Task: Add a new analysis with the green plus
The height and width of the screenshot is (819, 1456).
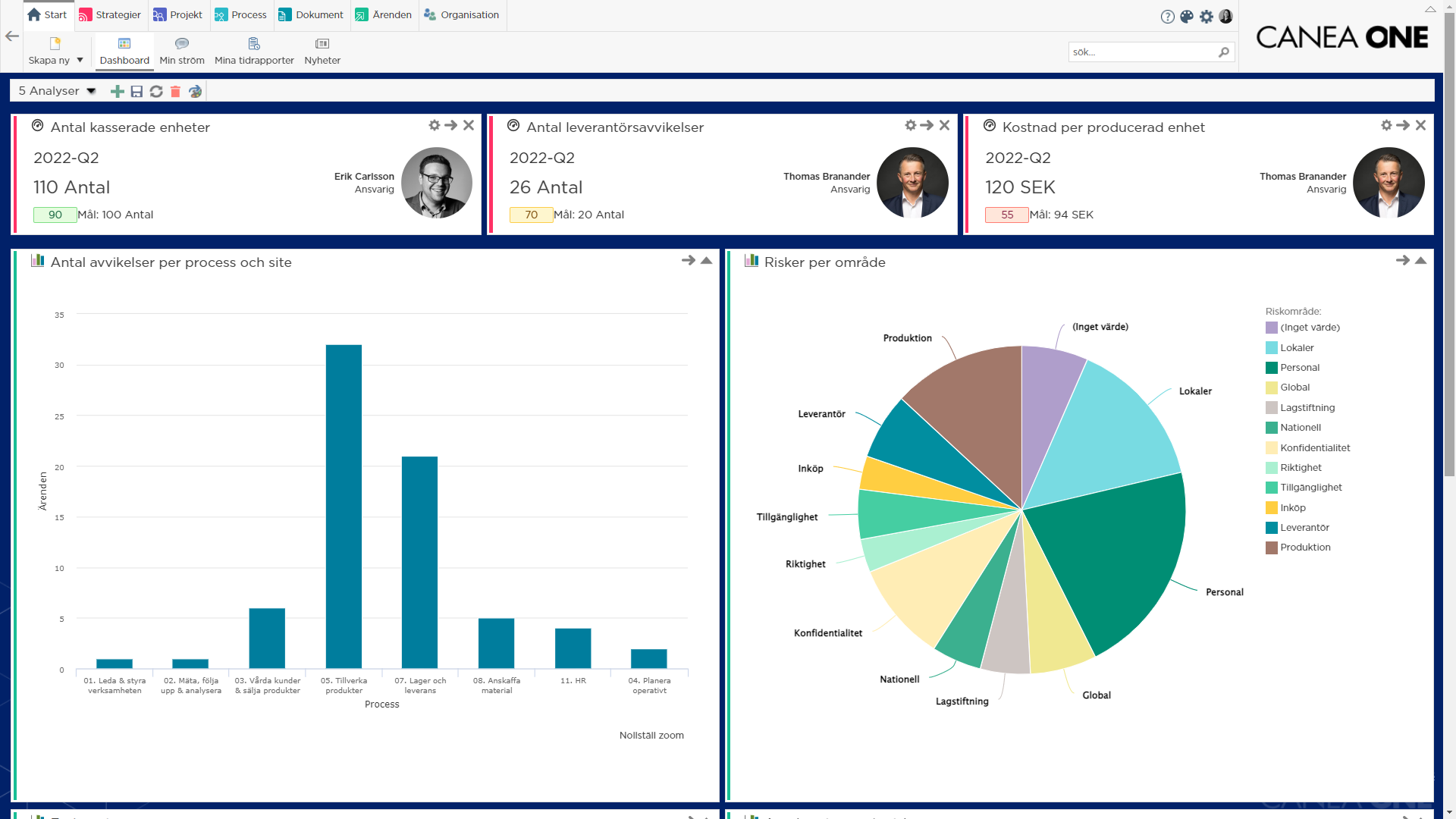Action: (117, 92)
